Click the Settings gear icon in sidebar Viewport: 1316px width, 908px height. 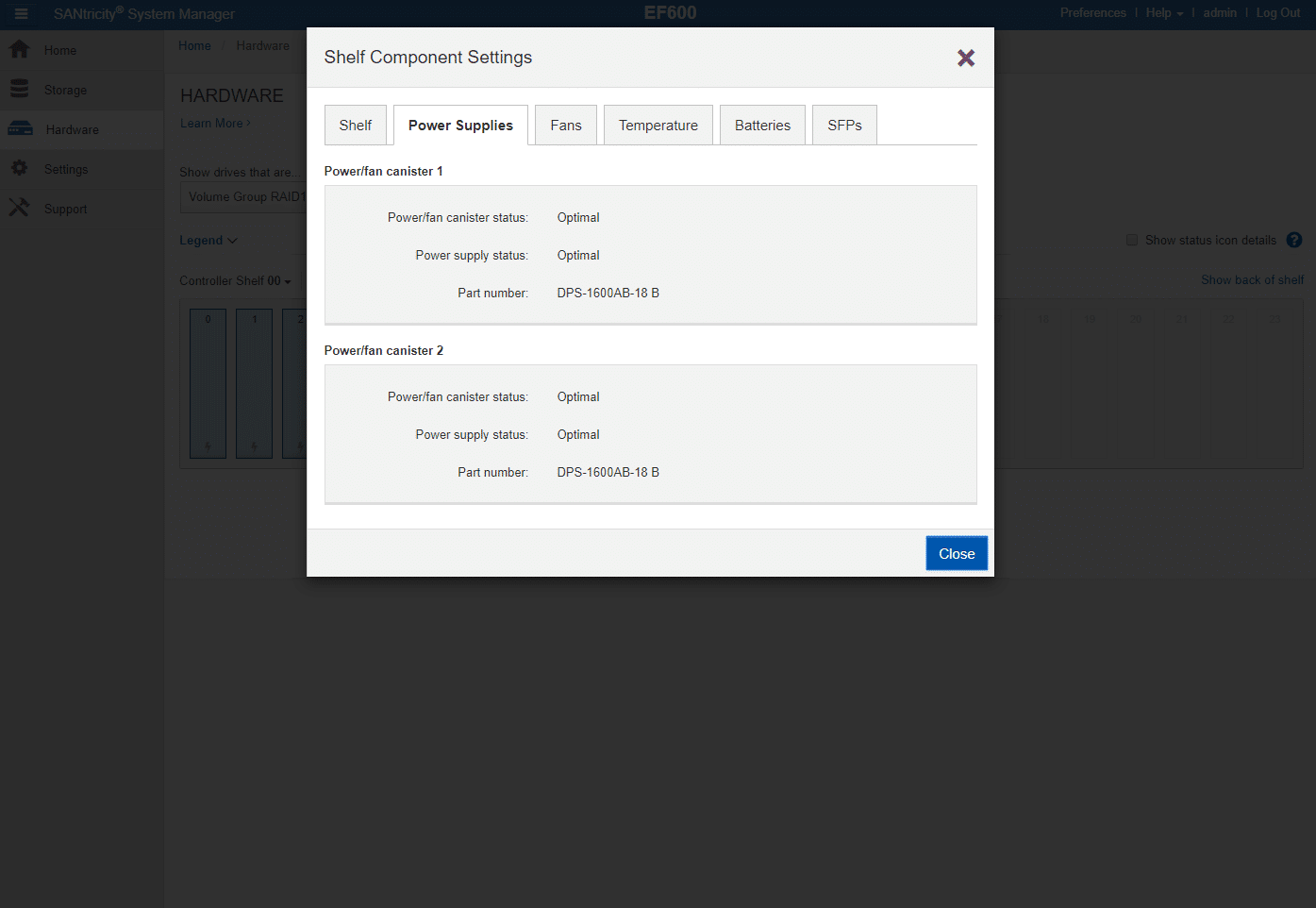coord(19,168)
